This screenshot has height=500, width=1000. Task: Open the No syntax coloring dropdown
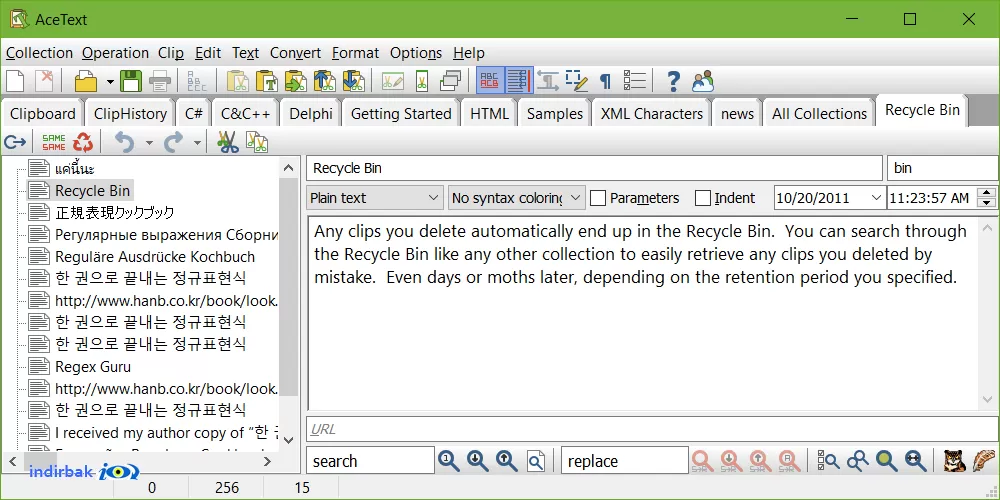coord(517,198)
